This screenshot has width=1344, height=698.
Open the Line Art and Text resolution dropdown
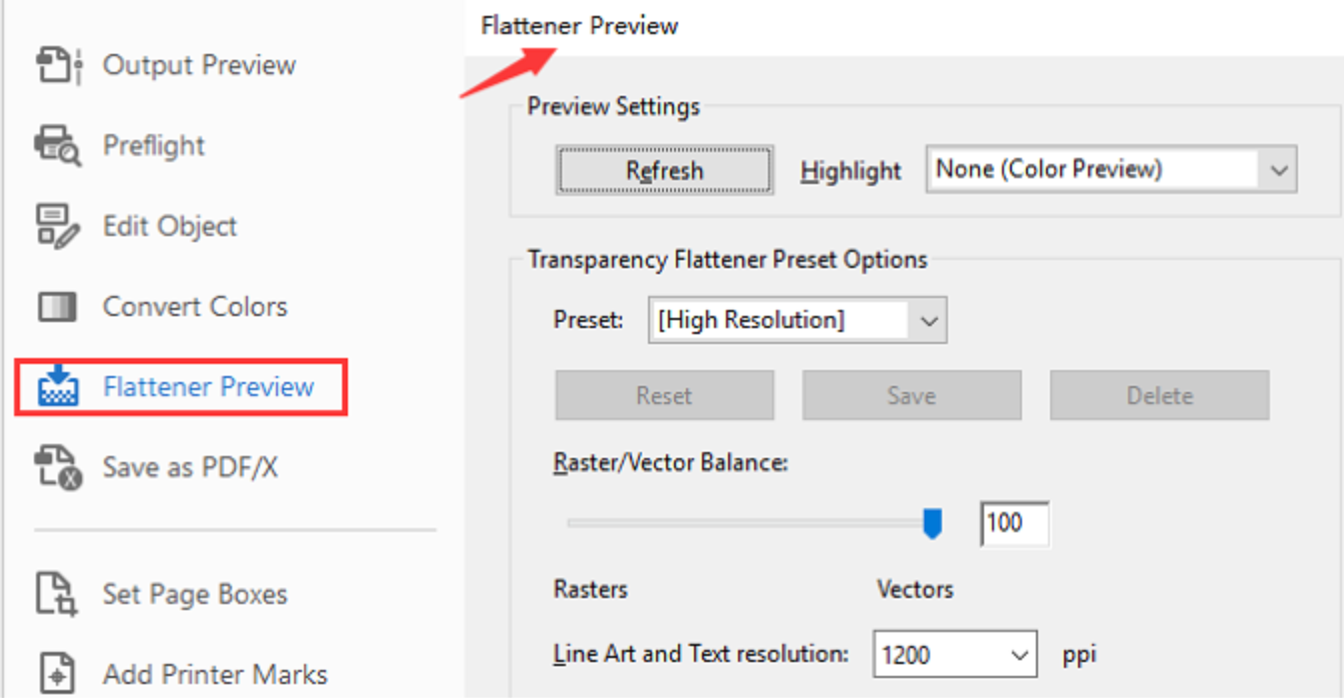tap(955, 654)
